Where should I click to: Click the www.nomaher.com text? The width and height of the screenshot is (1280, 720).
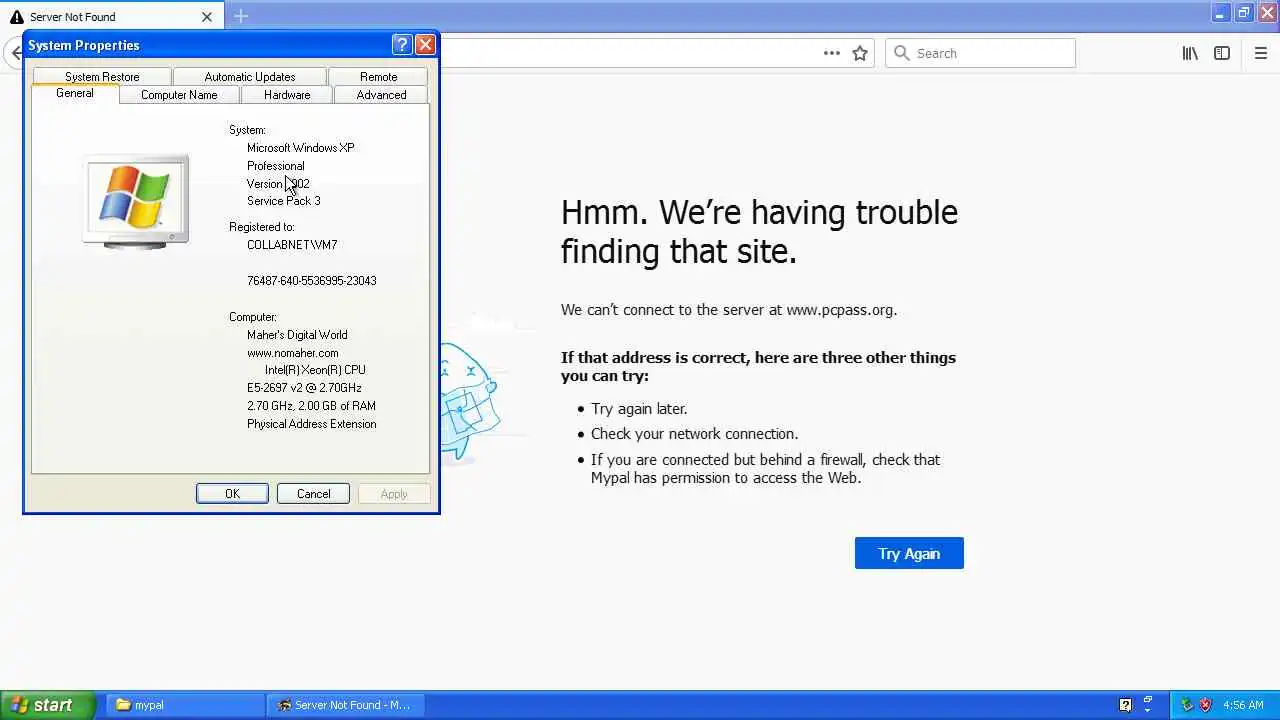click(293, 353)
